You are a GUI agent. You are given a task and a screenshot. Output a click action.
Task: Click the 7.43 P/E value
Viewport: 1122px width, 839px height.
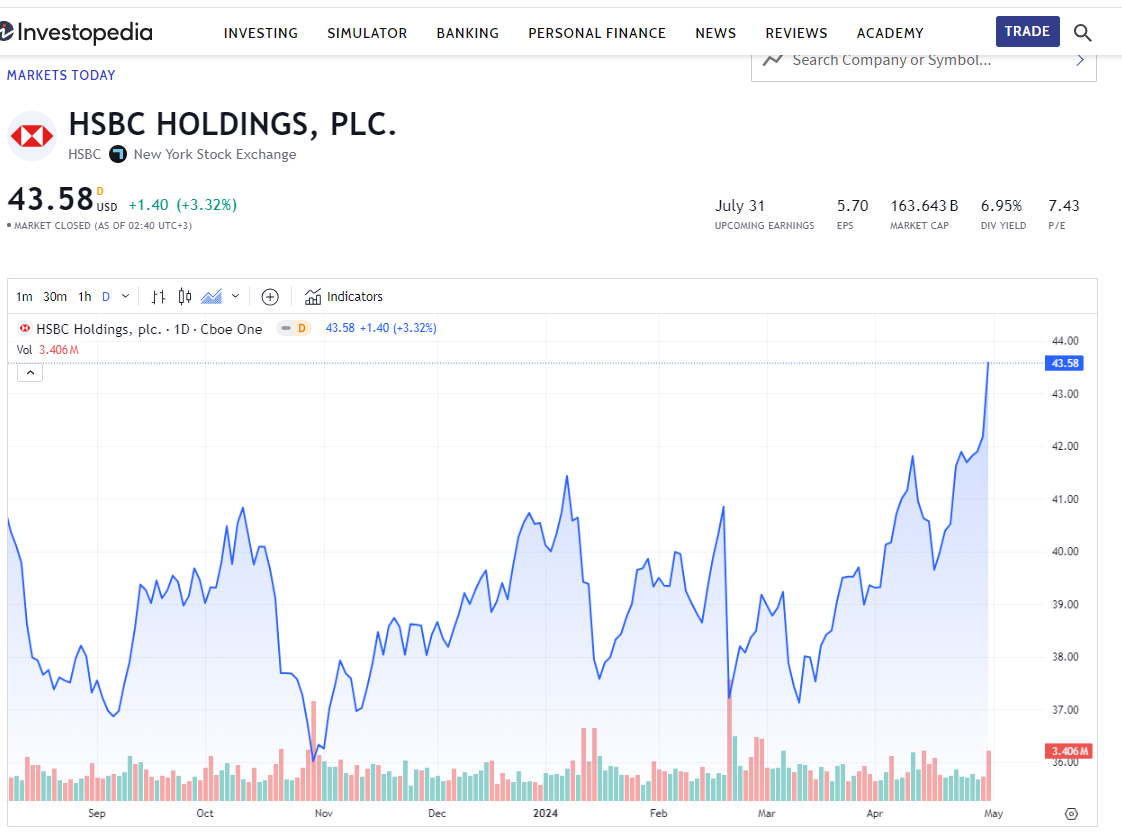pos(1063,206)
